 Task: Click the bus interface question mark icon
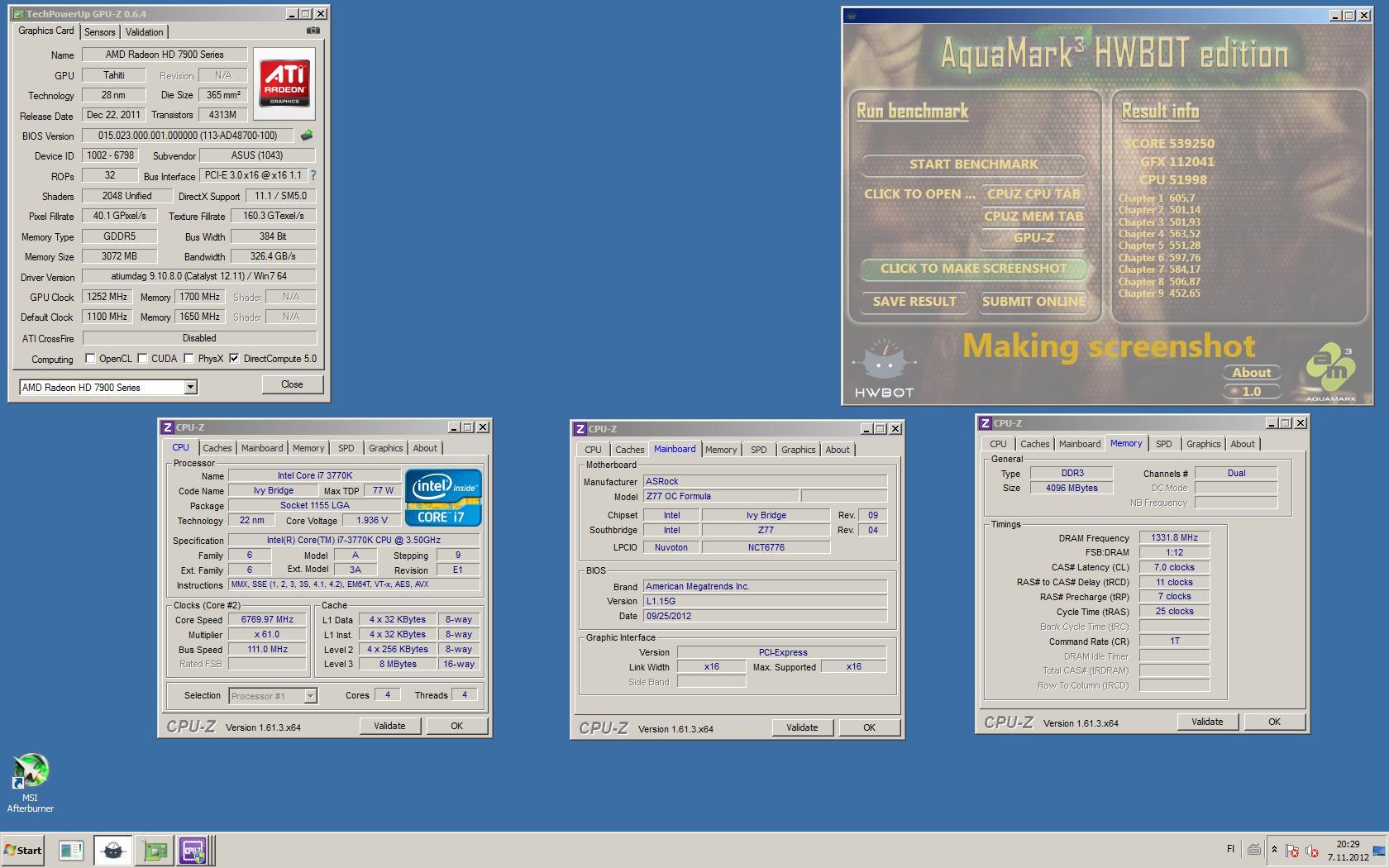coord(313,175)
